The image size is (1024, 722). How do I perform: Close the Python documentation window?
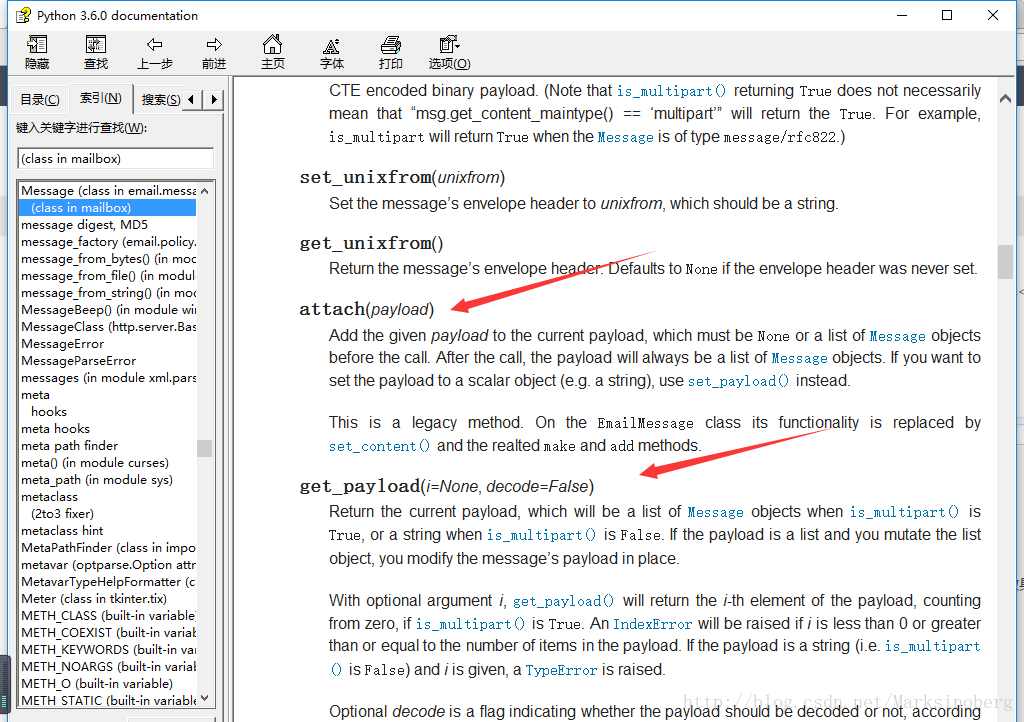point(993,15)
